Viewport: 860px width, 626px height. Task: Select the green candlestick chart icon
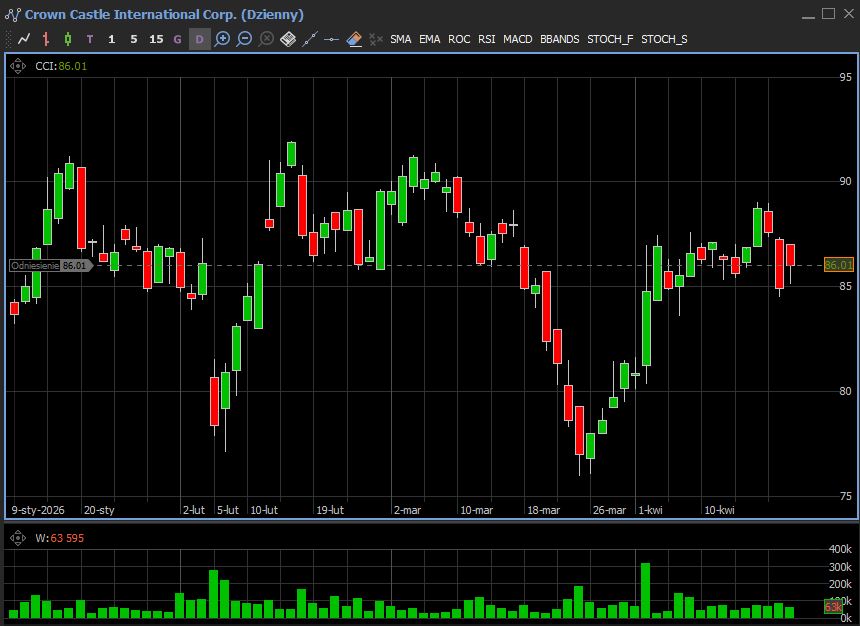tap(67, 39)
